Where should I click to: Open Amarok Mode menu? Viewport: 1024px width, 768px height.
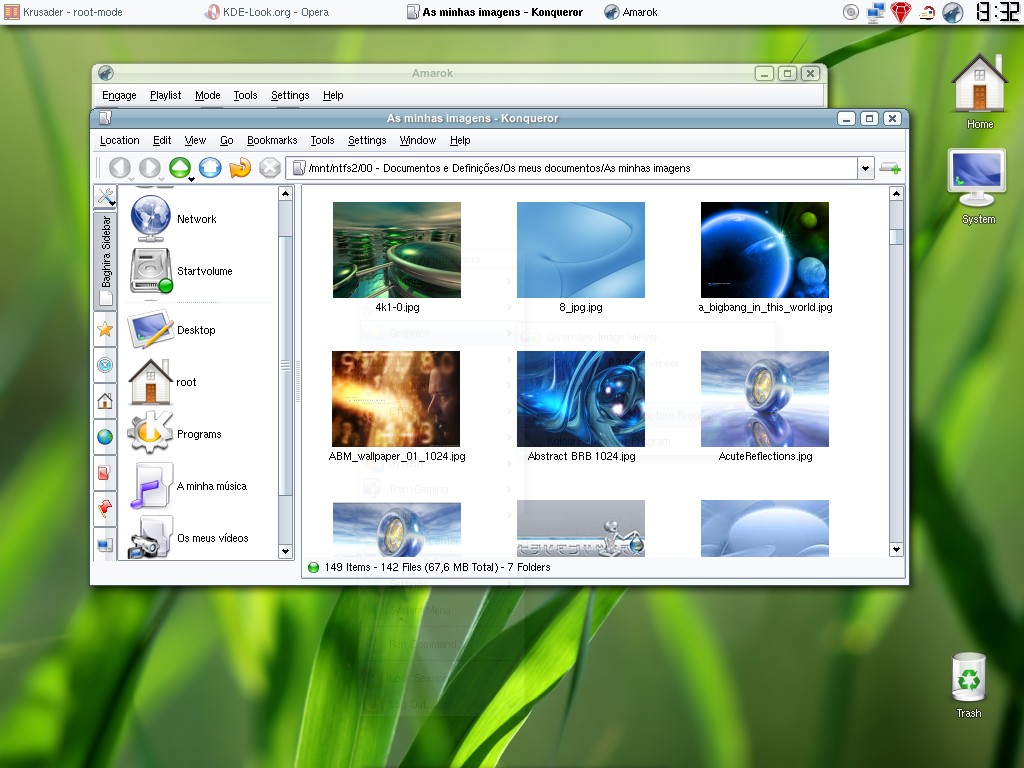208,95
